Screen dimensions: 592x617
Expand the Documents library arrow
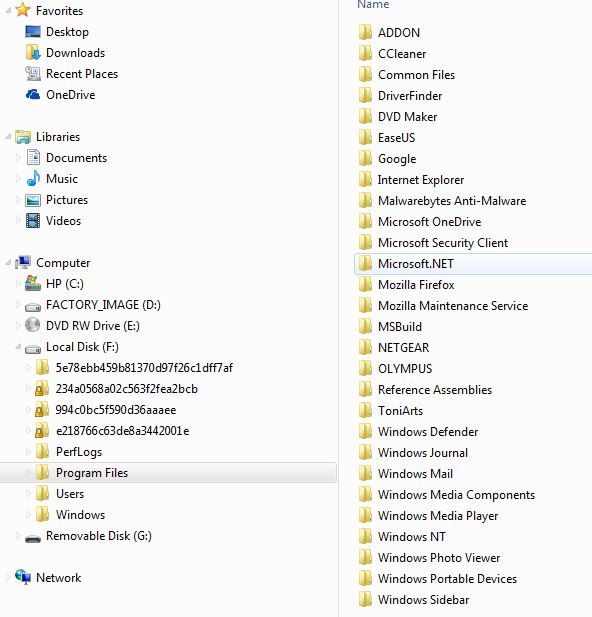18,158
